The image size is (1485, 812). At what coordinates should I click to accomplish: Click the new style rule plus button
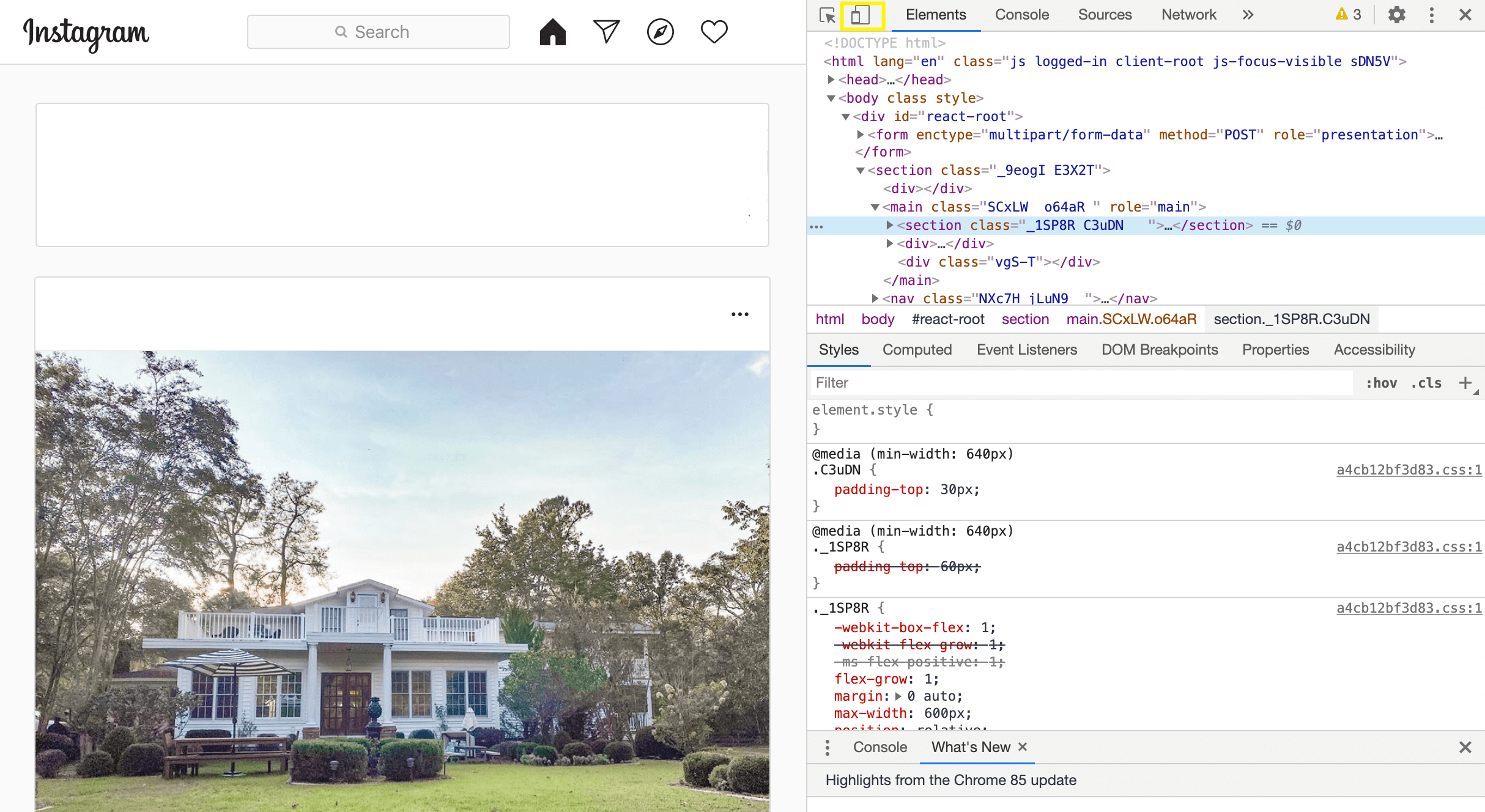pos(1465,383)
